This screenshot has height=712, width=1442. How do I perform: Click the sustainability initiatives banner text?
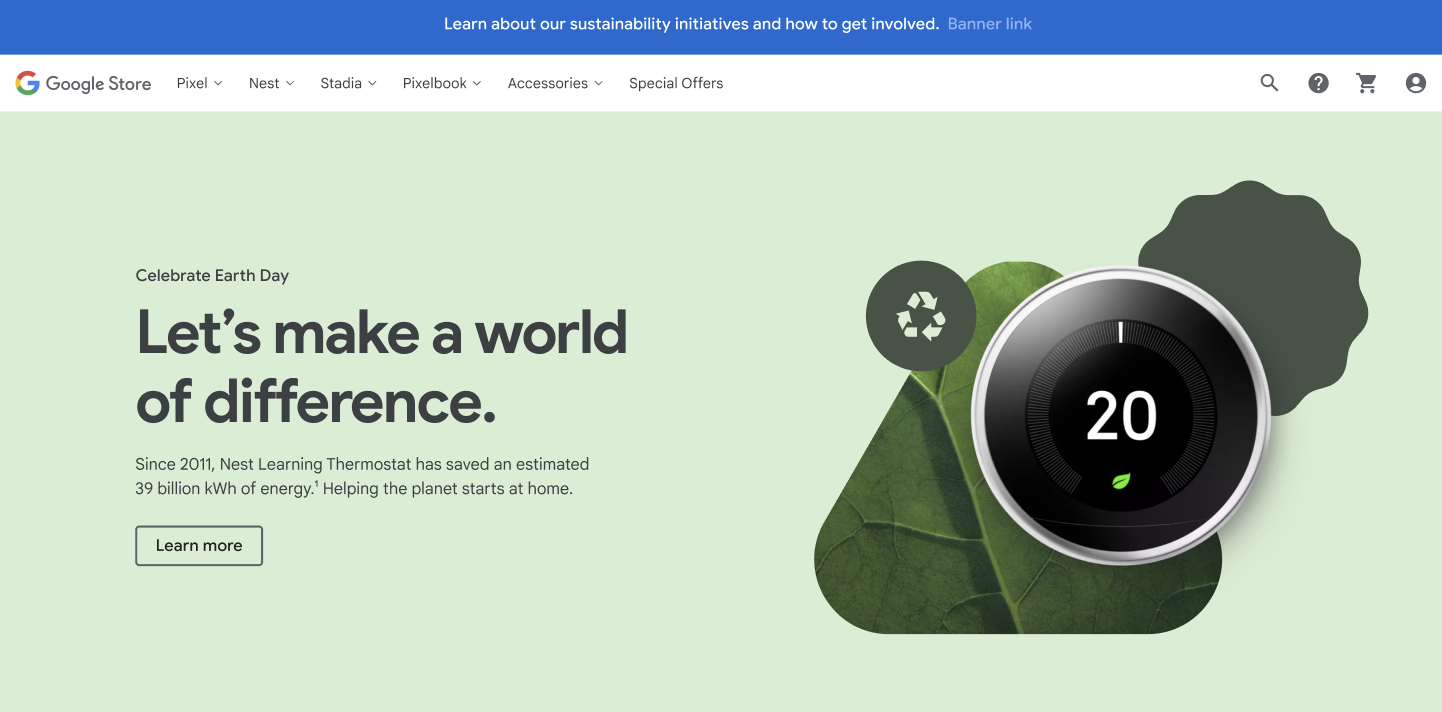click(x=692, y=24)
